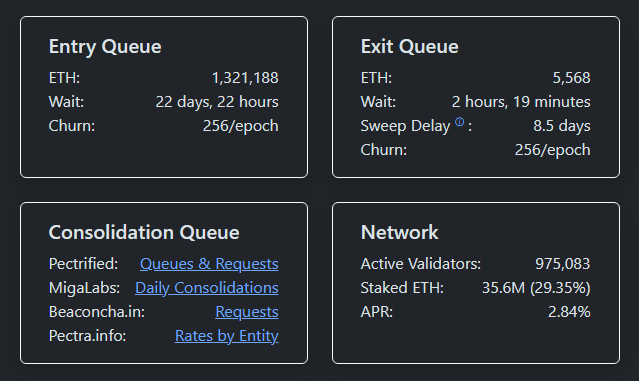
Task: Click the Pectrified label
Action: (83, 264)
